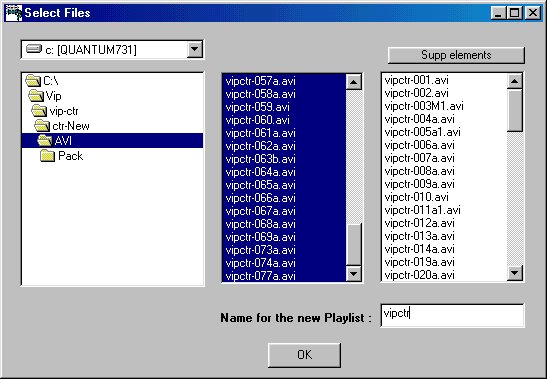Click the Supp elements button
This screenshot has height=379, width=547.
pyautogui.click(x=456, y=55)
